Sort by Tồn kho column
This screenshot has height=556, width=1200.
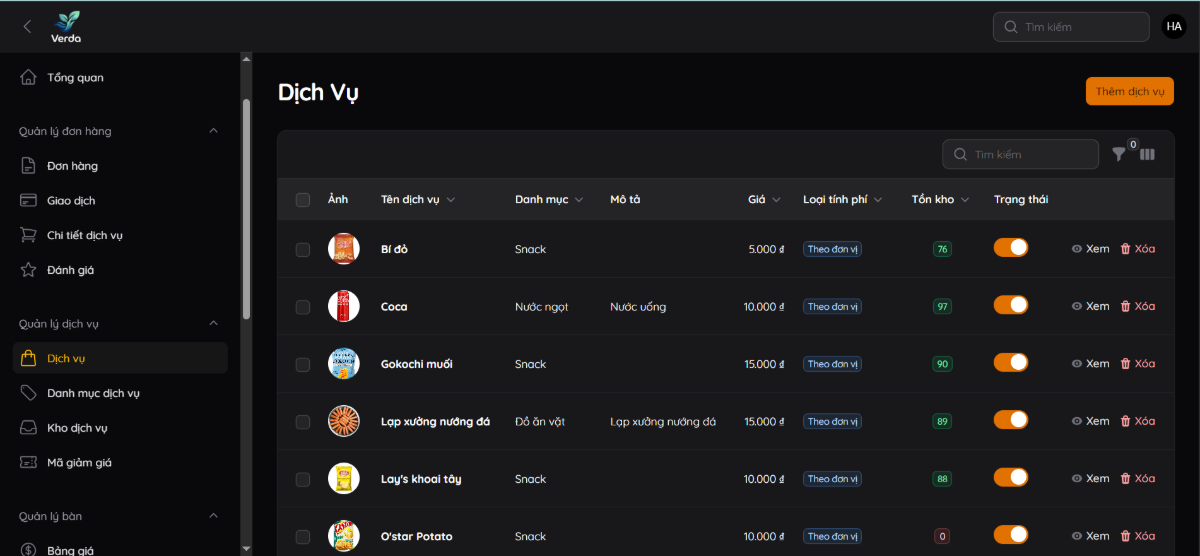point(940,200)
